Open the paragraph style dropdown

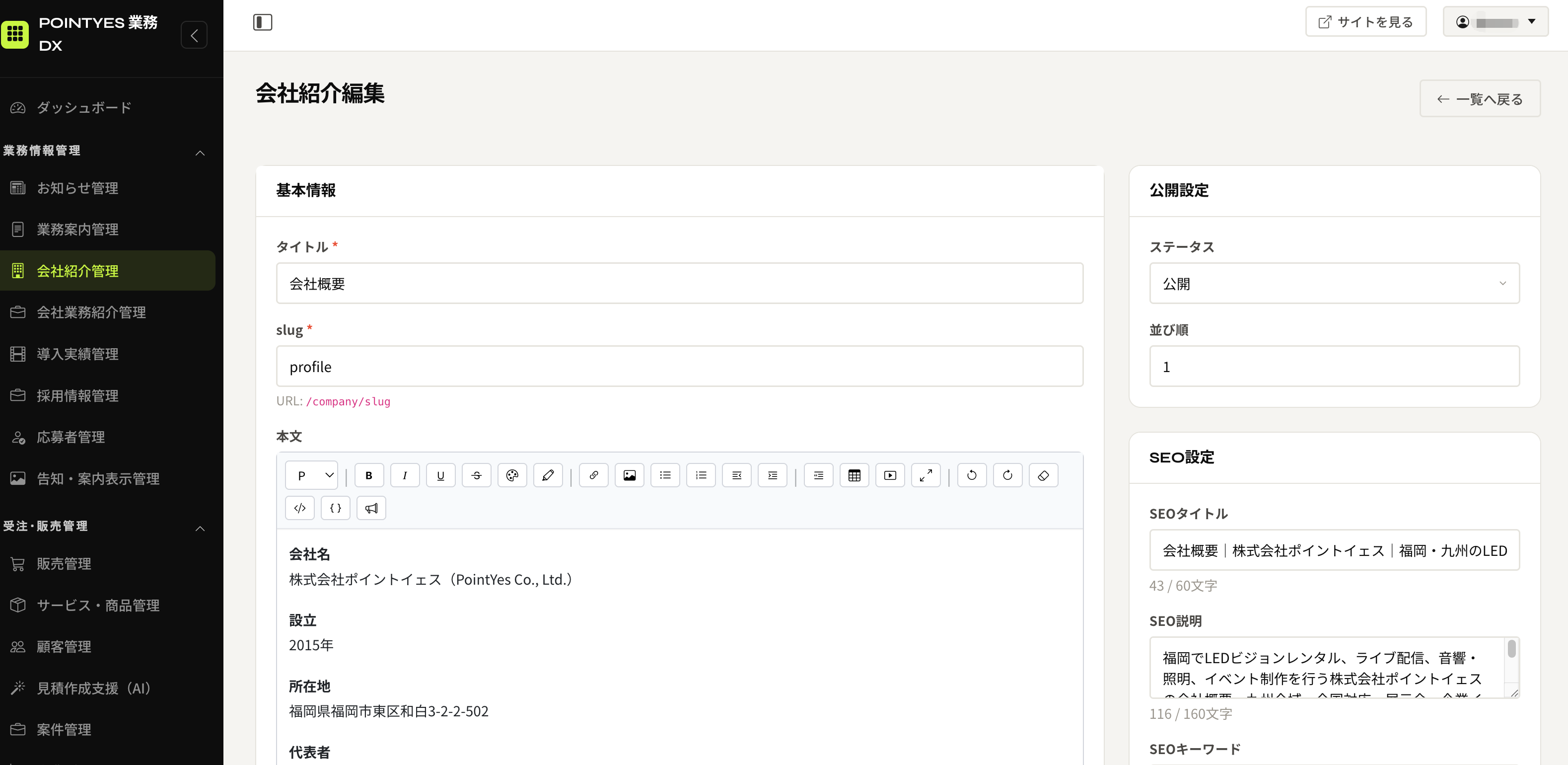click(x=312, y=476)
